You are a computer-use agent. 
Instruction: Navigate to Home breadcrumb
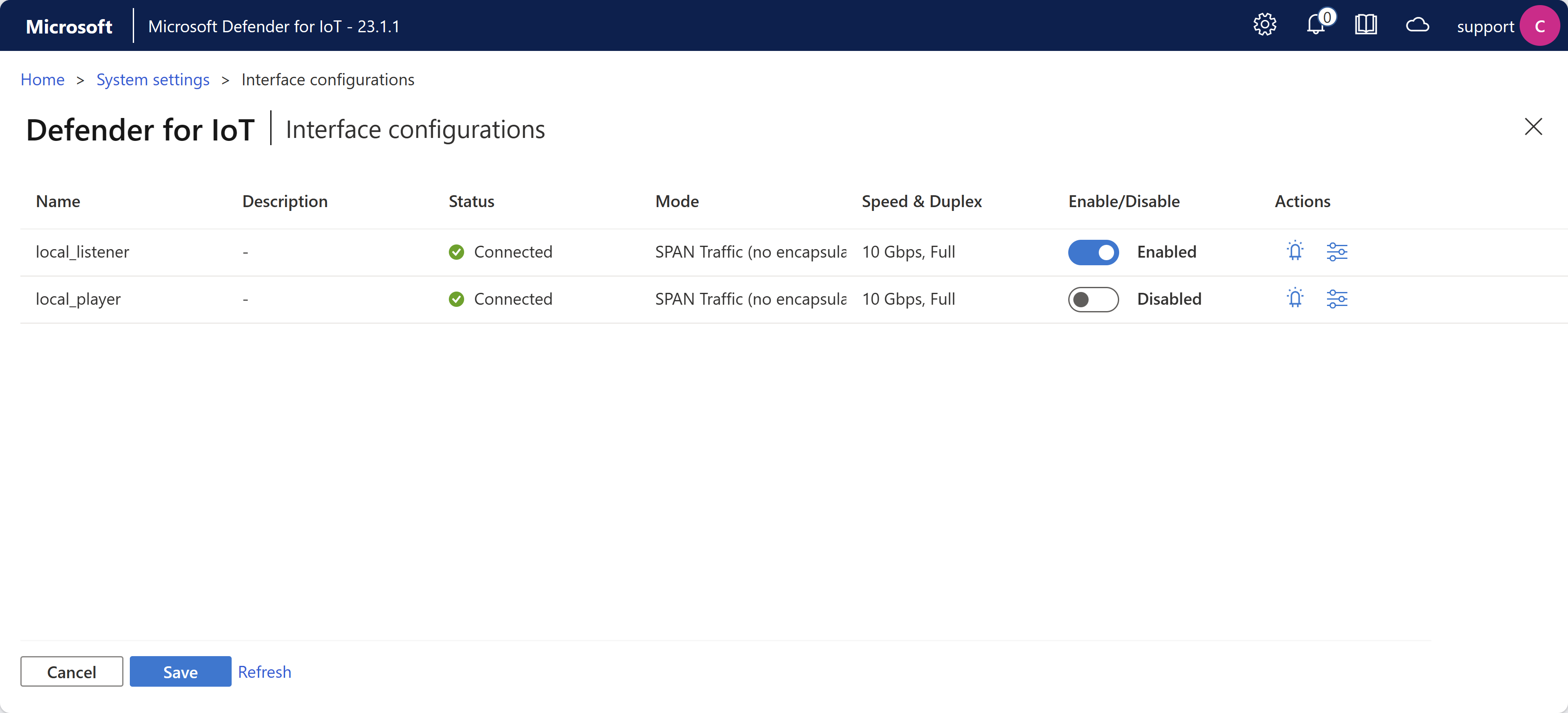pyautogui.click(x=41, y=80)
